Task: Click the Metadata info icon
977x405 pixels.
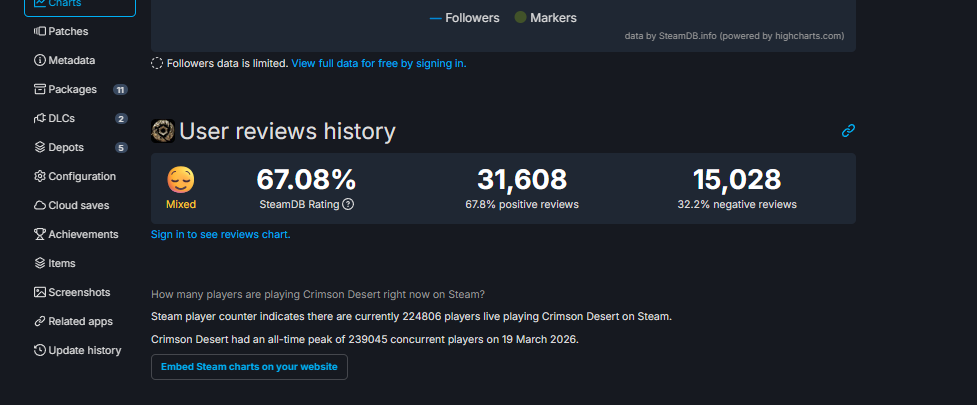Action: coord(40,60)
